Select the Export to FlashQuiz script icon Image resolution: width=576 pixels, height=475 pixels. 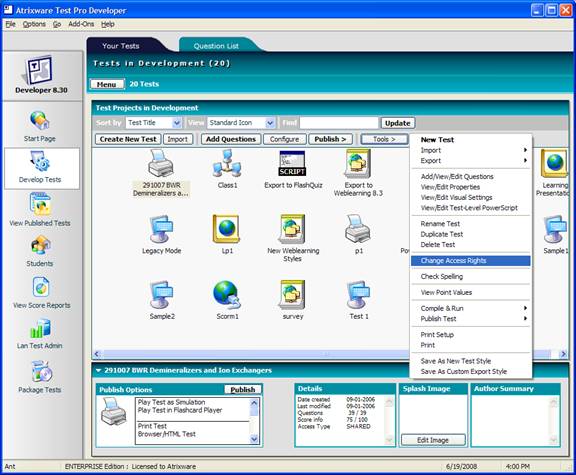[292, 163]
